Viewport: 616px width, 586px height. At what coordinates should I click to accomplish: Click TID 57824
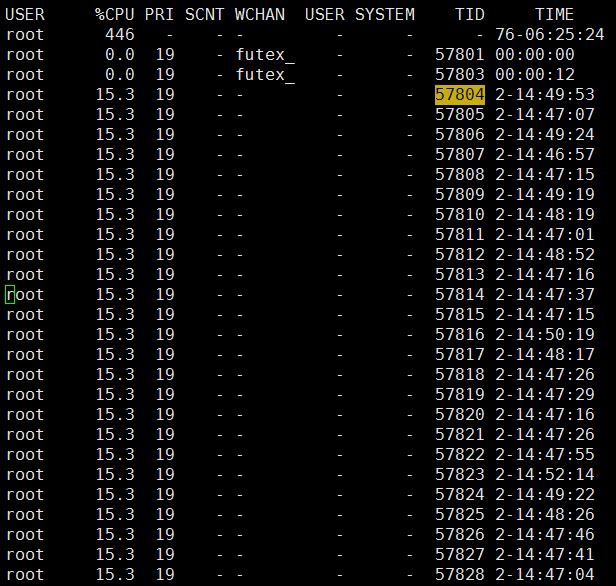460,495
